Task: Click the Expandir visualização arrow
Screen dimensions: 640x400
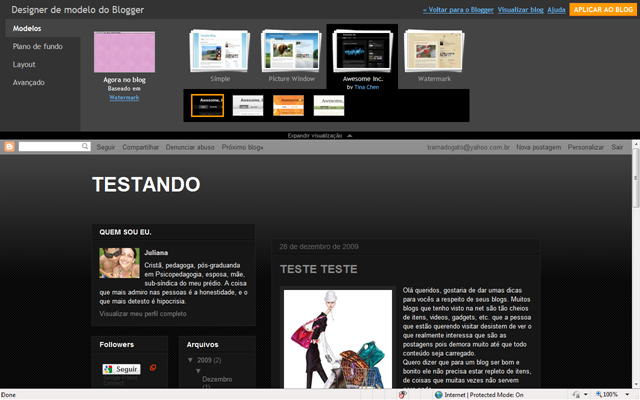Action: (x=349, y=136)
